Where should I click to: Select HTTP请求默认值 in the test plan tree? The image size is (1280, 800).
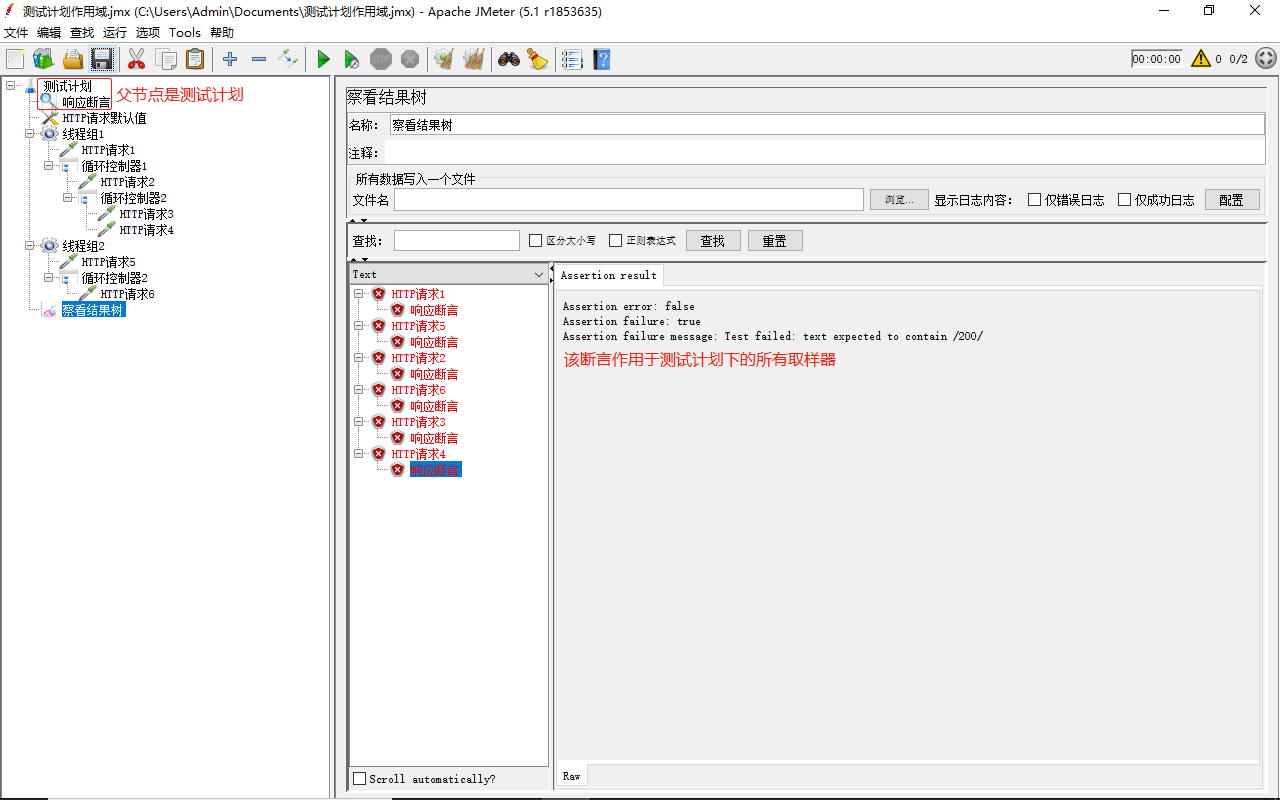coord(104,118)
